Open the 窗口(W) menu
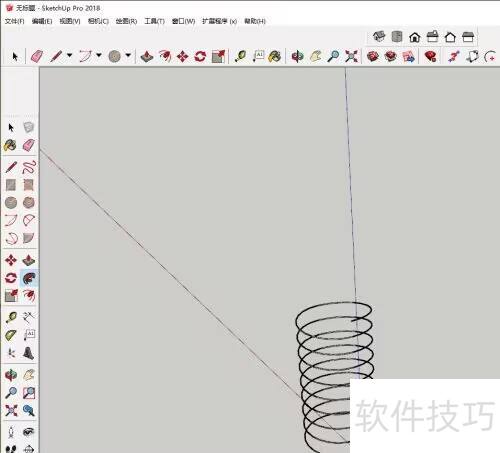The height and width of the screenshot is (453, 500). (x=183, y=21)
